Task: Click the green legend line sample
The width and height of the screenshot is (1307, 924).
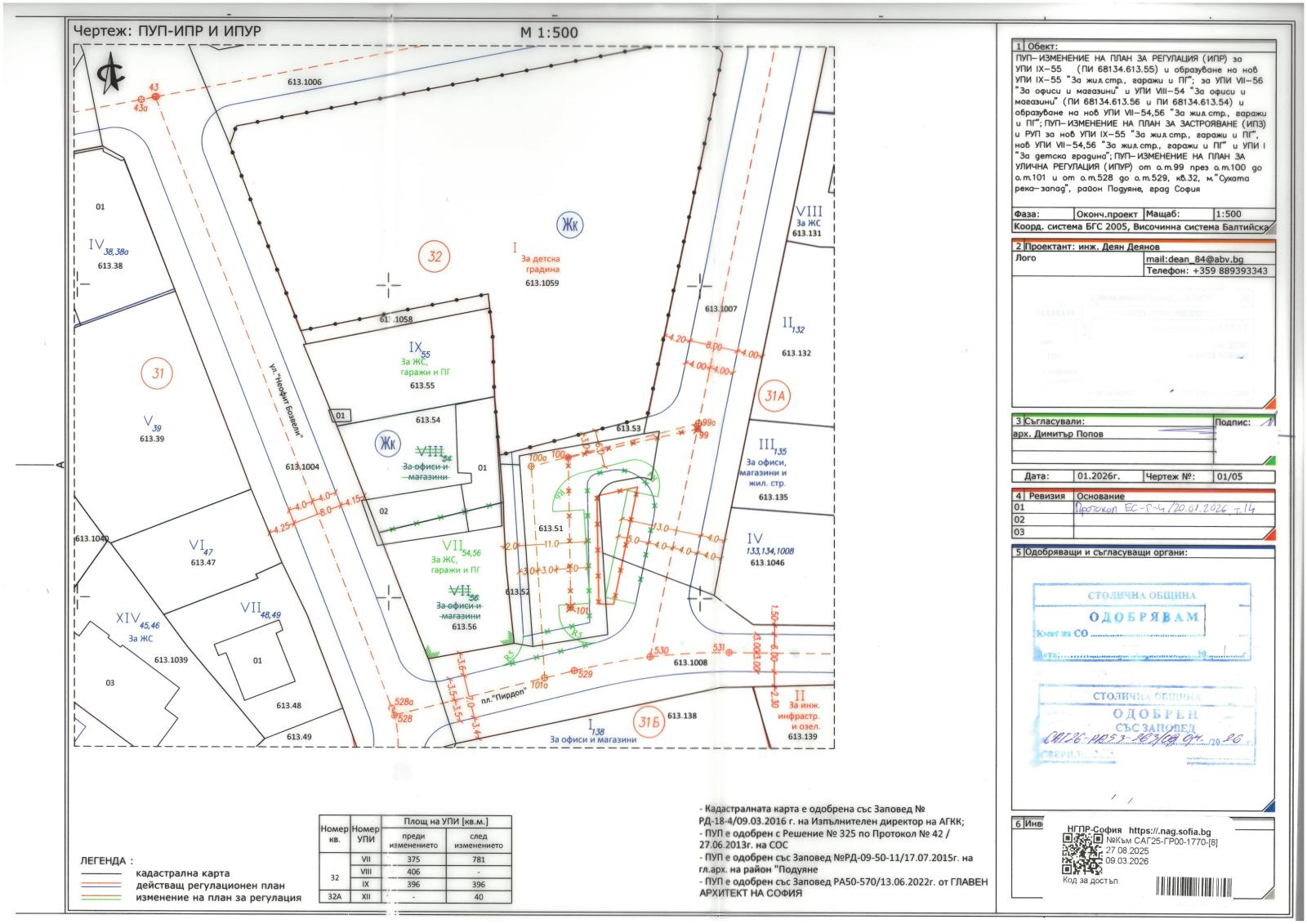Action: click(100, 898)
